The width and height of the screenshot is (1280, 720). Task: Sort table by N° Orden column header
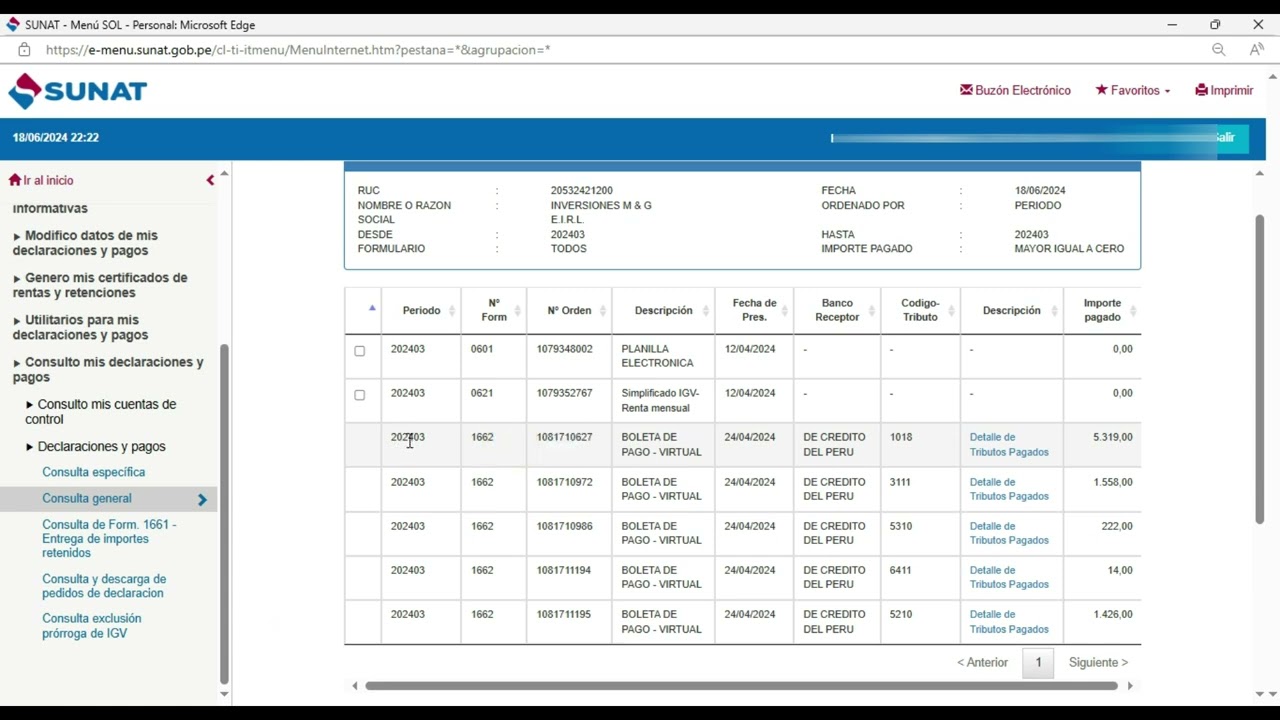569,311
